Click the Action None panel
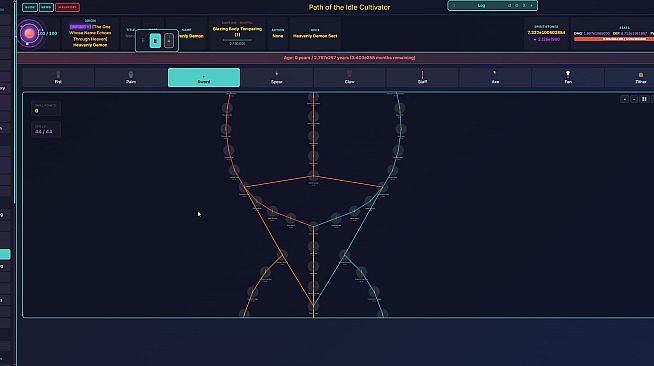 (x=278, y=33)
